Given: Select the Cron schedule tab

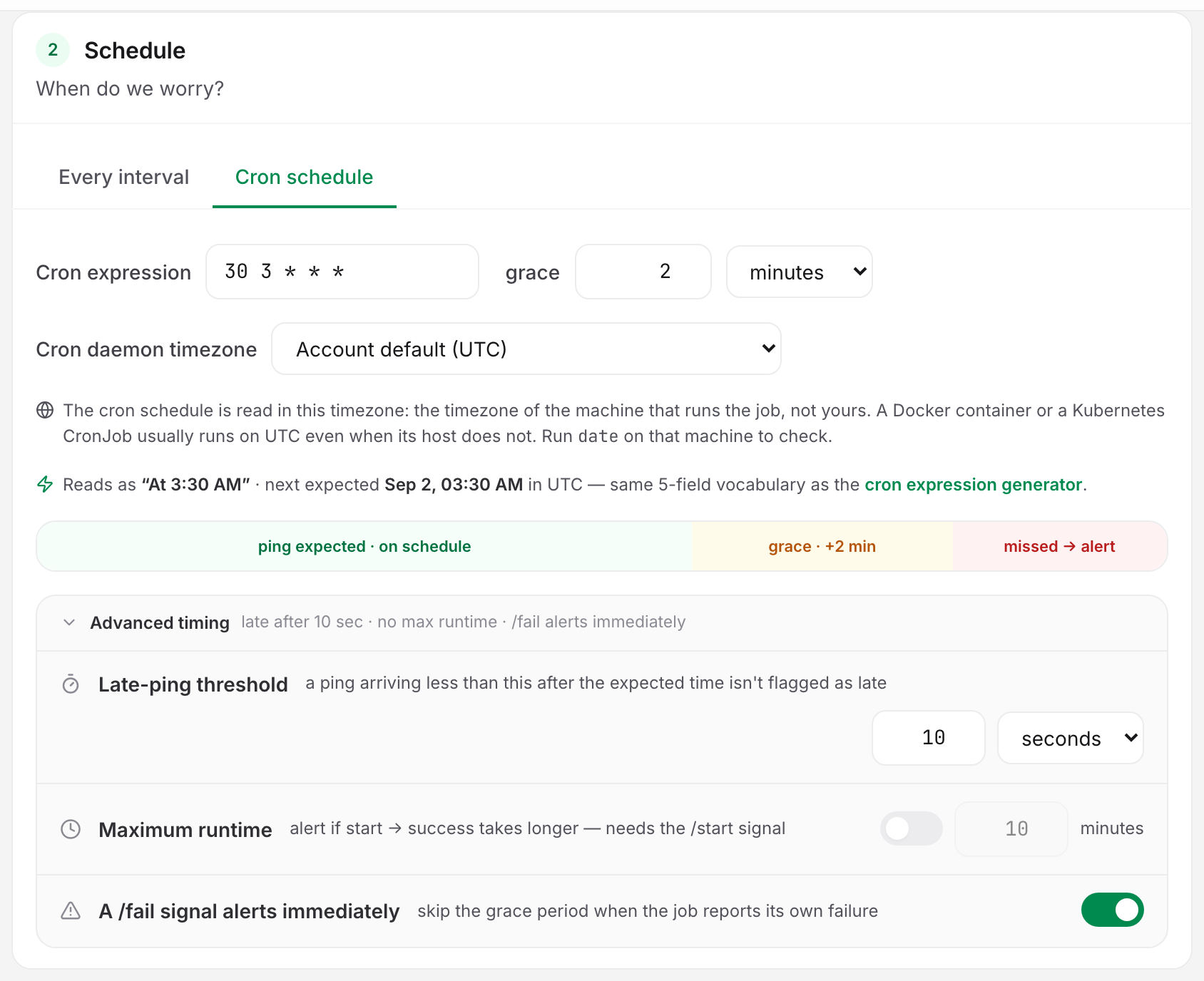Looking at the screenshot, I should pyautogui.click(x=305, y=177).
